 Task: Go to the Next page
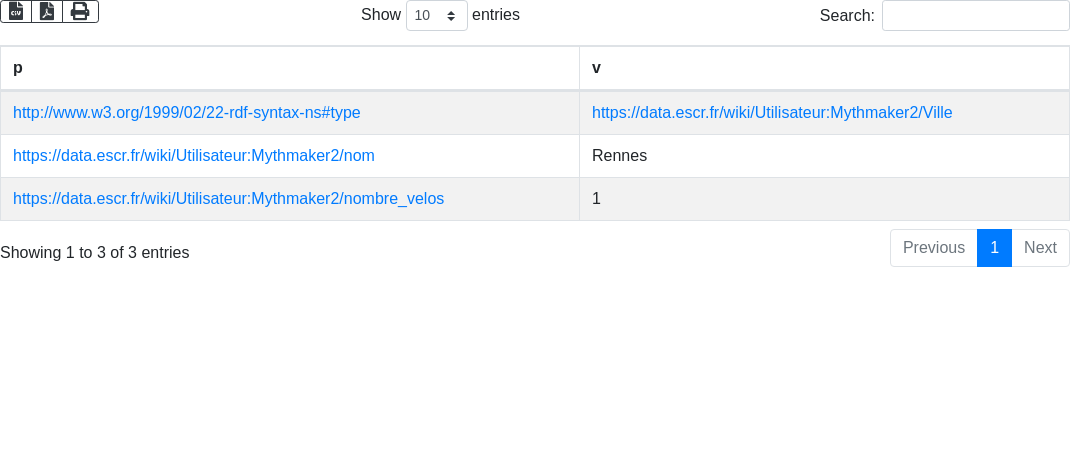(x=1040, y=248)
